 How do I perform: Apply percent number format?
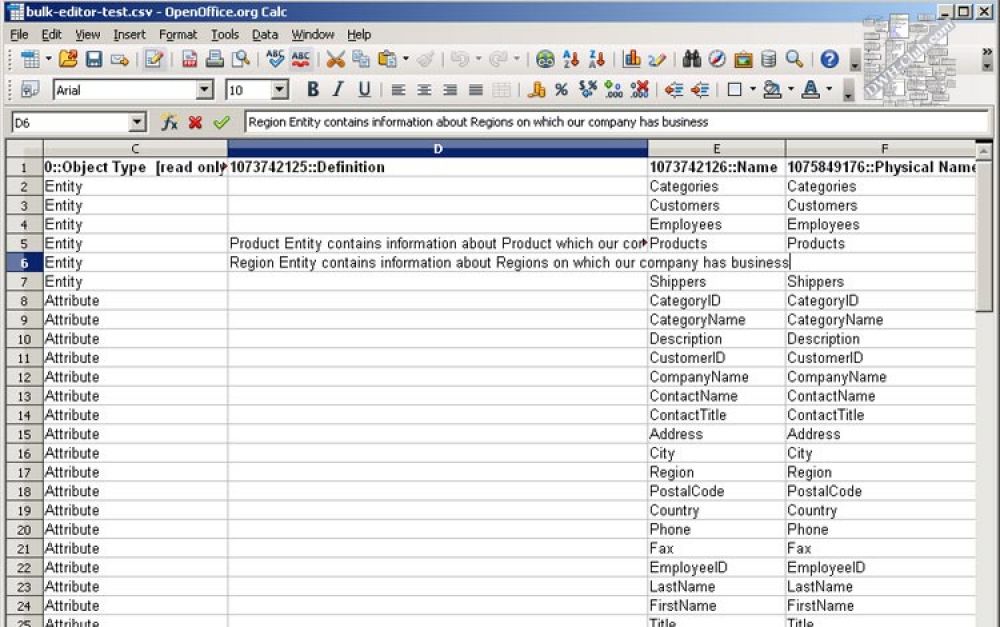click(x=561, y=90)
